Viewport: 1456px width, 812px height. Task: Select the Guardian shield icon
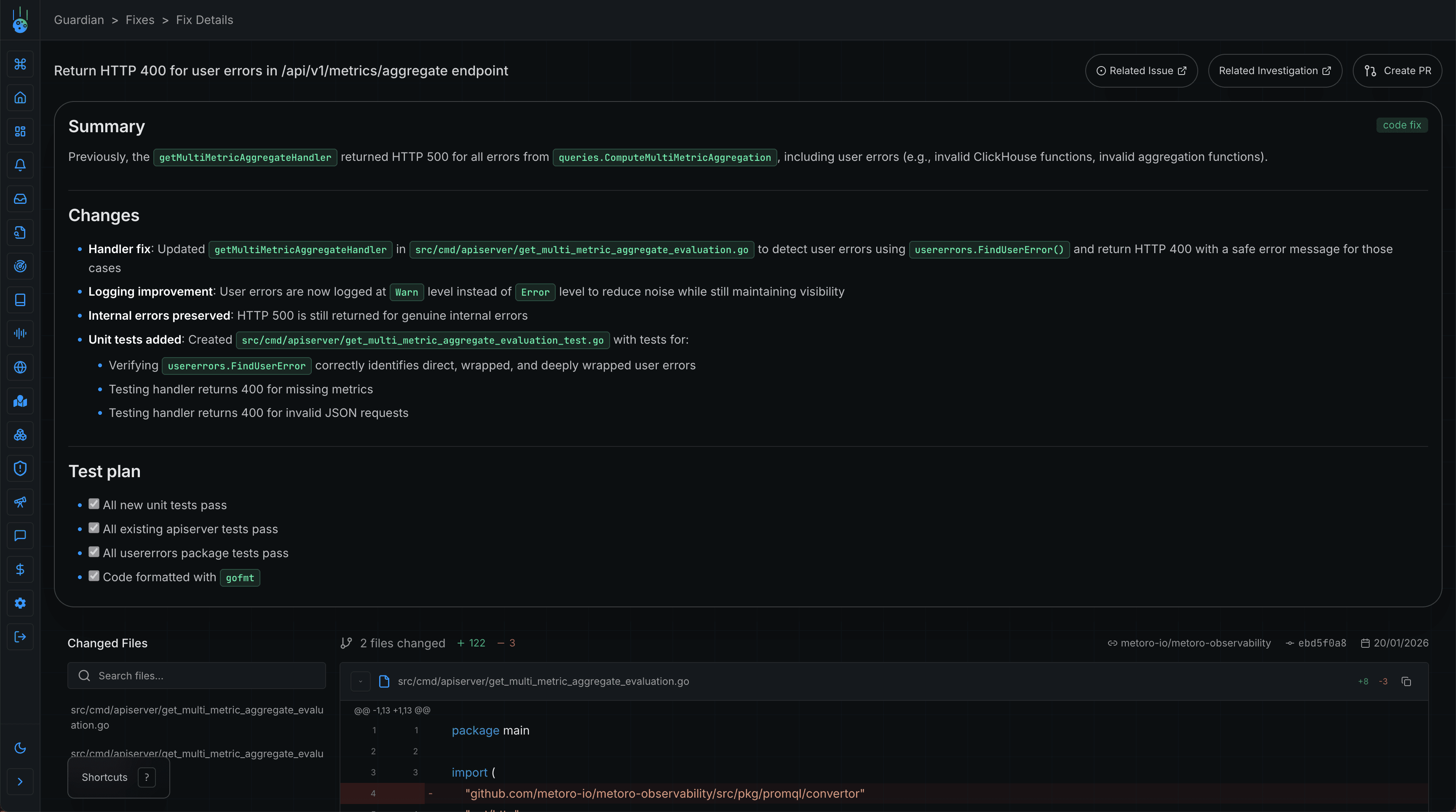(20, 468)
